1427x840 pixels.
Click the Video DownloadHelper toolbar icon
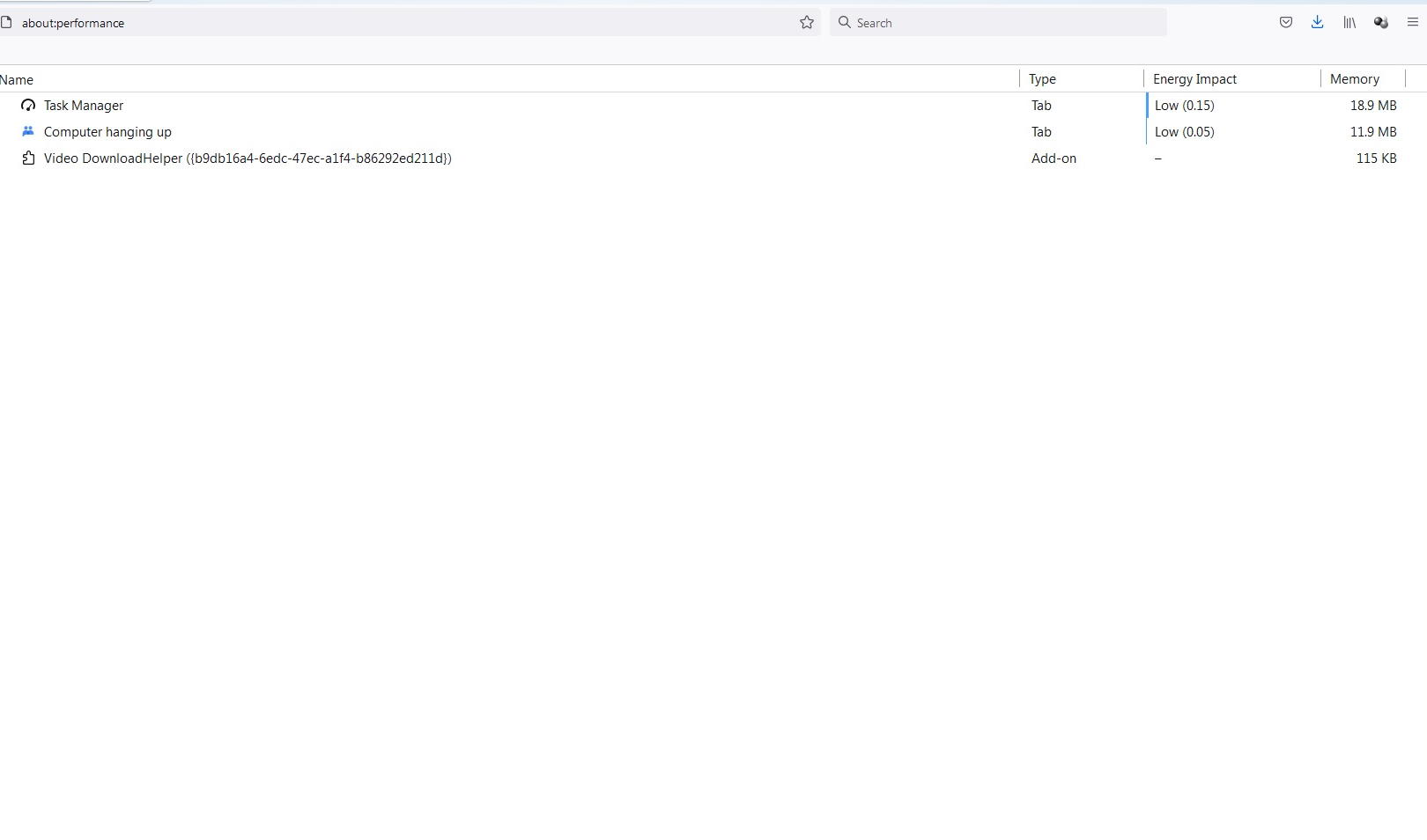1380,23
